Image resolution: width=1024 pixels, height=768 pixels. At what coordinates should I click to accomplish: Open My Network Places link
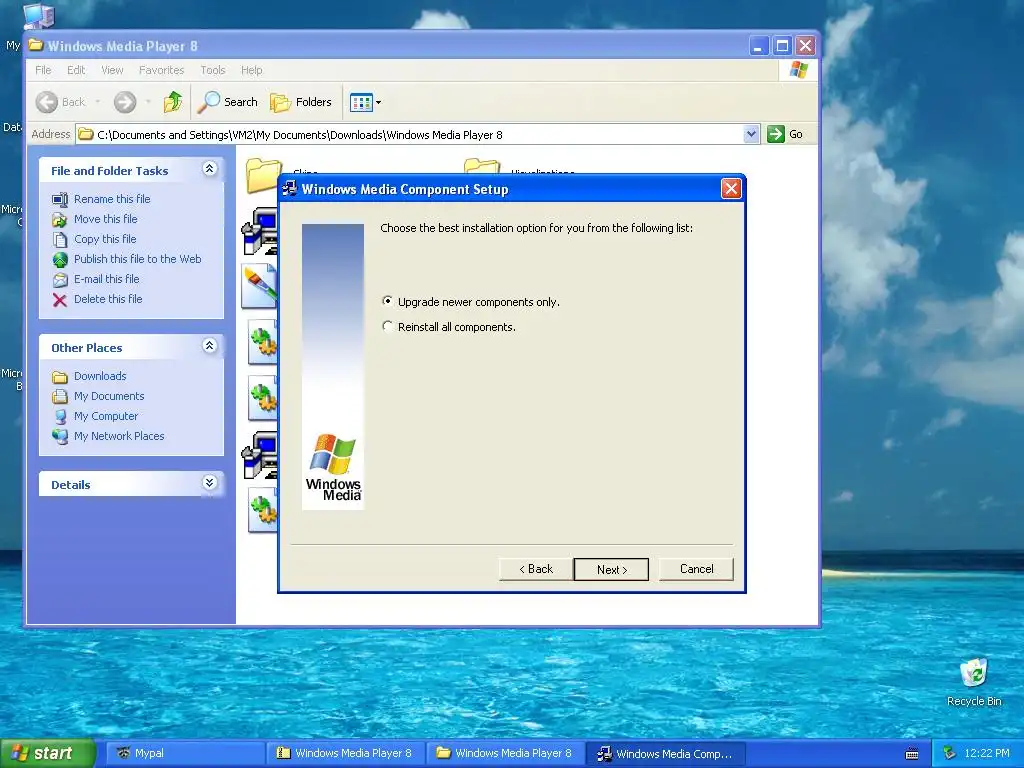point(119,436)
